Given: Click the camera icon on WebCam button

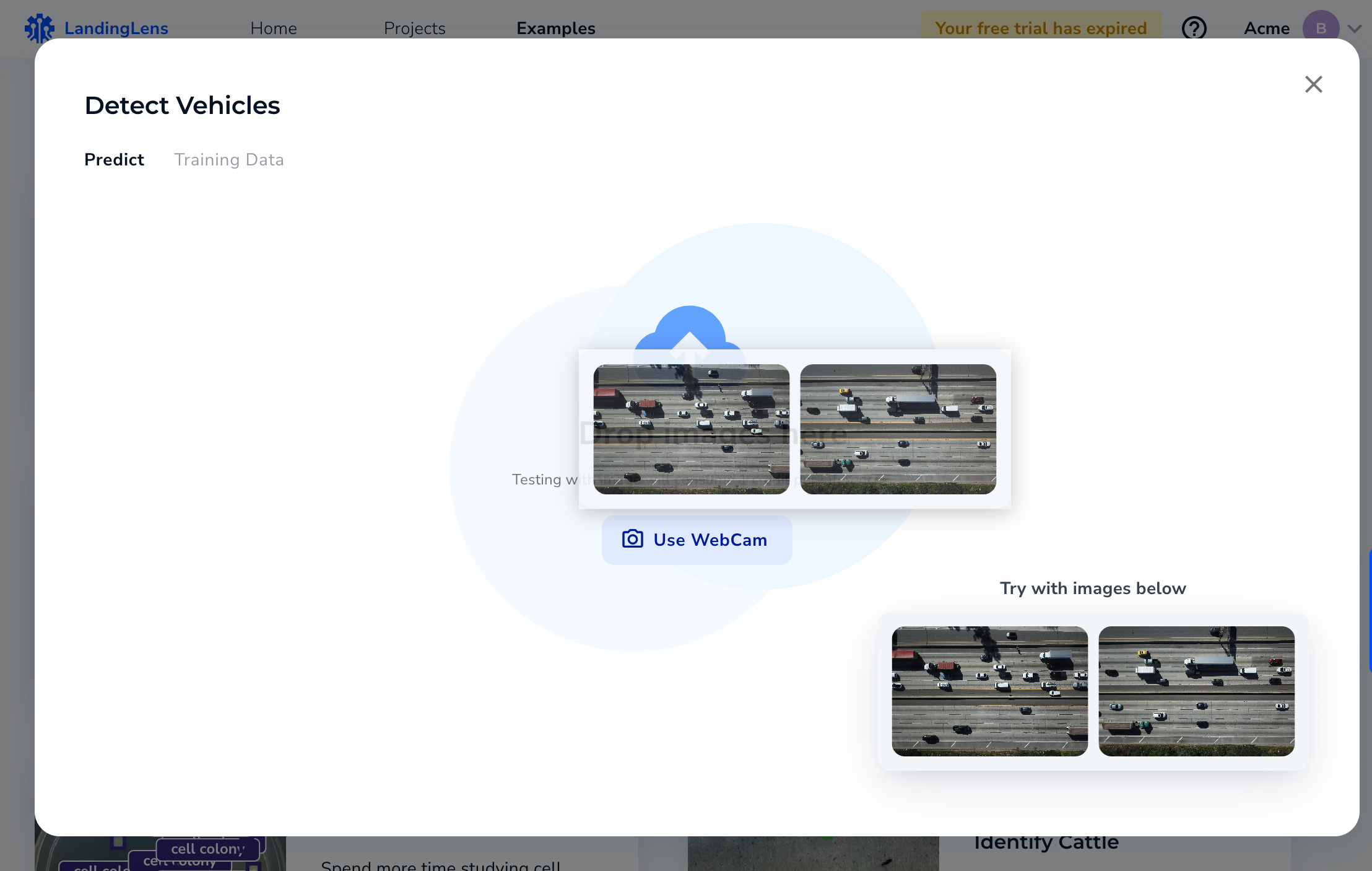Looking at the screenshot, I should tap(632, 539).
